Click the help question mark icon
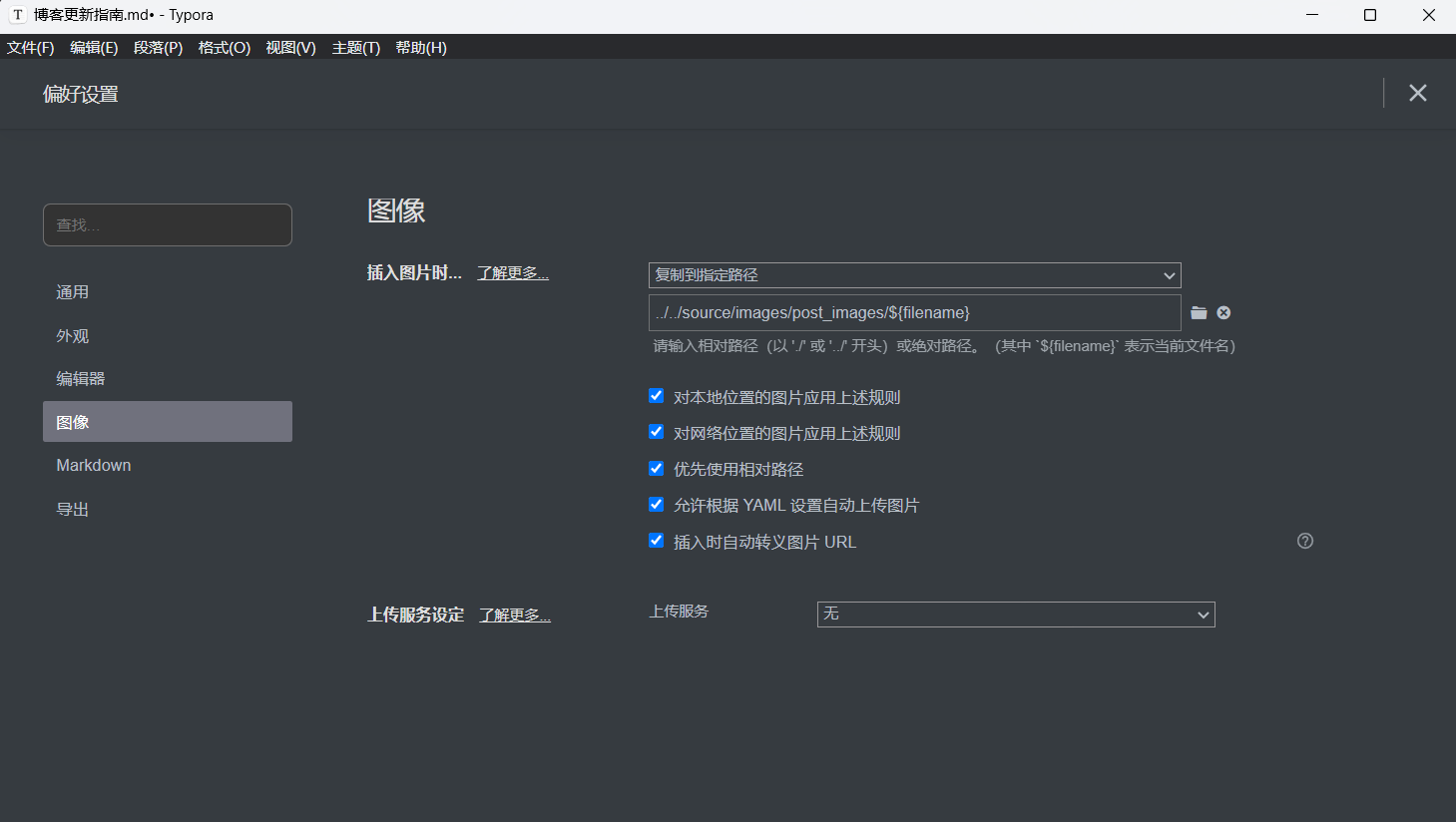 [x=1304, y=541]
